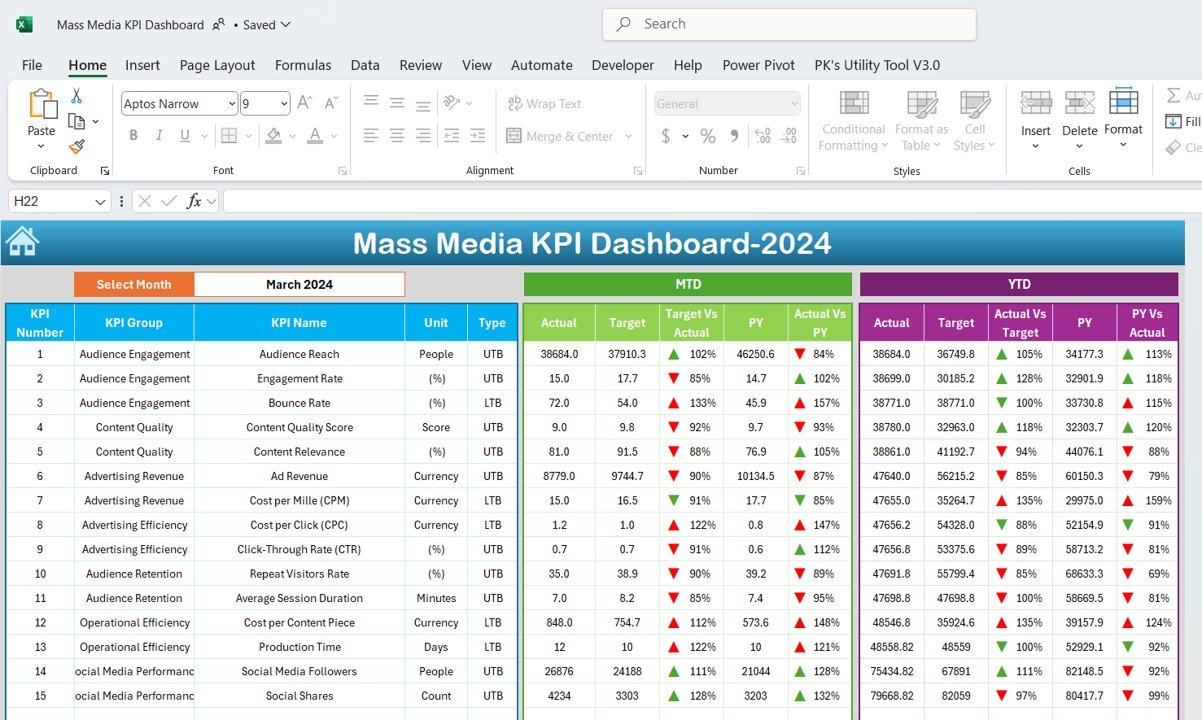Image resolution: width=1202 pixels, height=720 pixels.
Task: Click the MTD header bar
Action: click(688, 284)
